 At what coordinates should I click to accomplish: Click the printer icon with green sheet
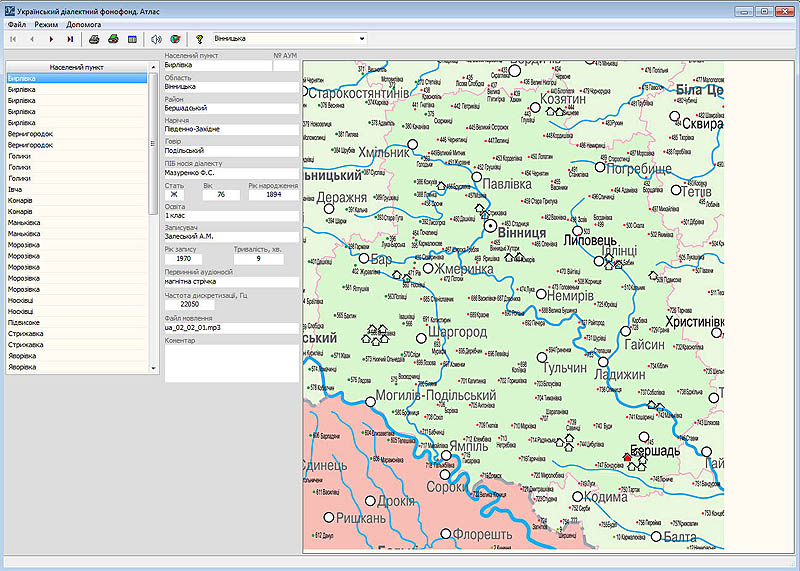[x=113, y=39]
